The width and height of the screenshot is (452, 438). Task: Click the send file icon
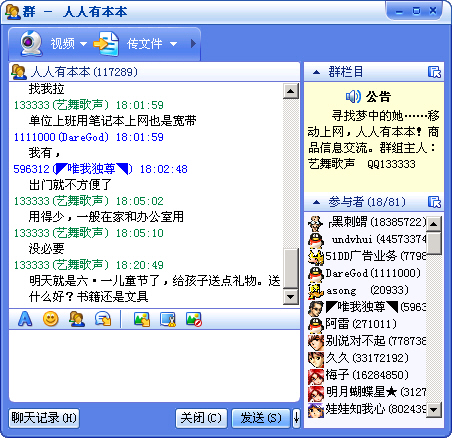click(x=107, y=44)
